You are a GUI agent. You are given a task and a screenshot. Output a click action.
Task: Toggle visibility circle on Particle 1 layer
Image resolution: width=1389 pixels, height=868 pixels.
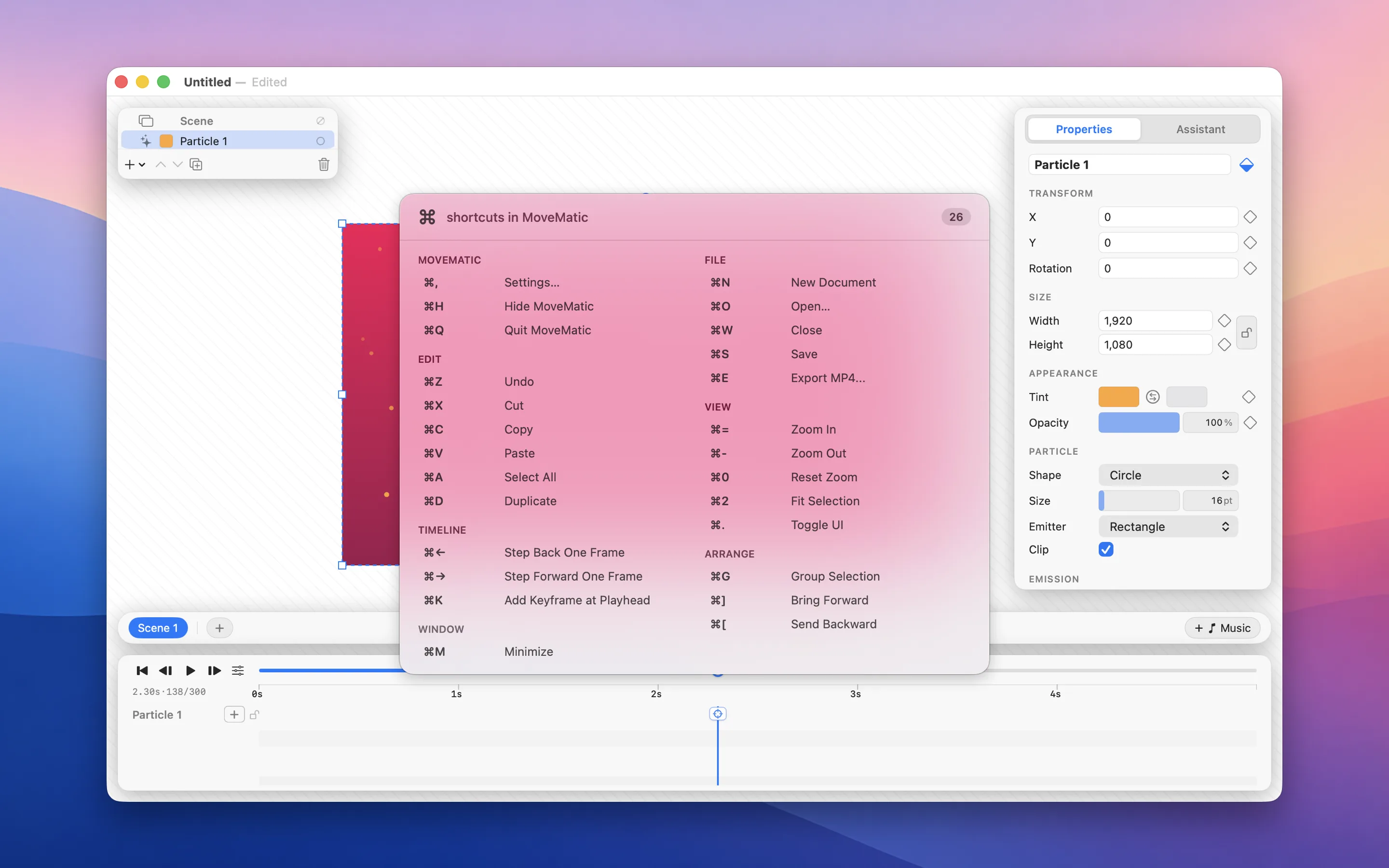coord(320,141)
